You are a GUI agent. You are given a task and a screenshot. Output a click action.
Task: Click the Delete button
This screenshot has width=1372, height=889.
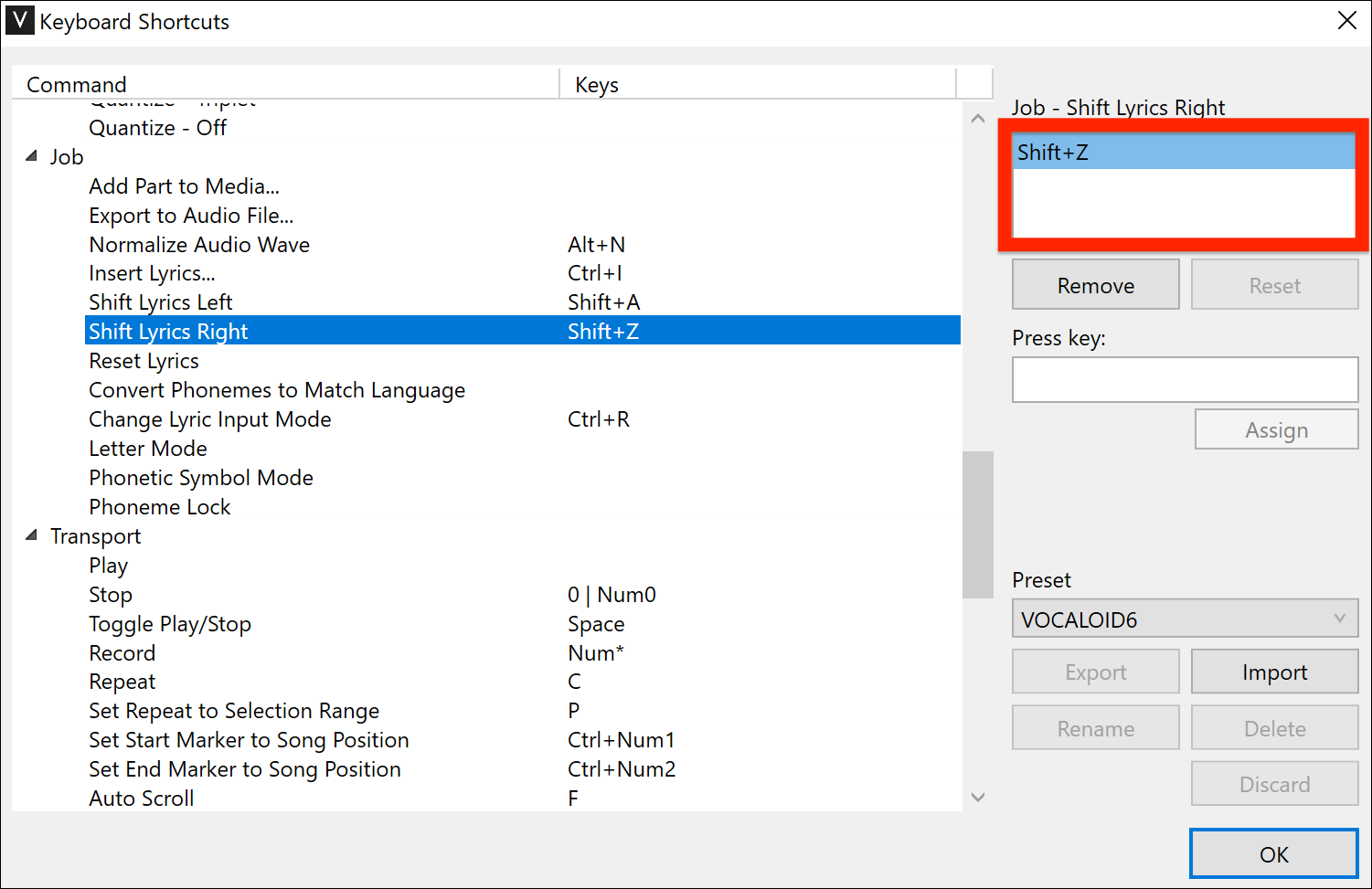tap(1274, 727)
